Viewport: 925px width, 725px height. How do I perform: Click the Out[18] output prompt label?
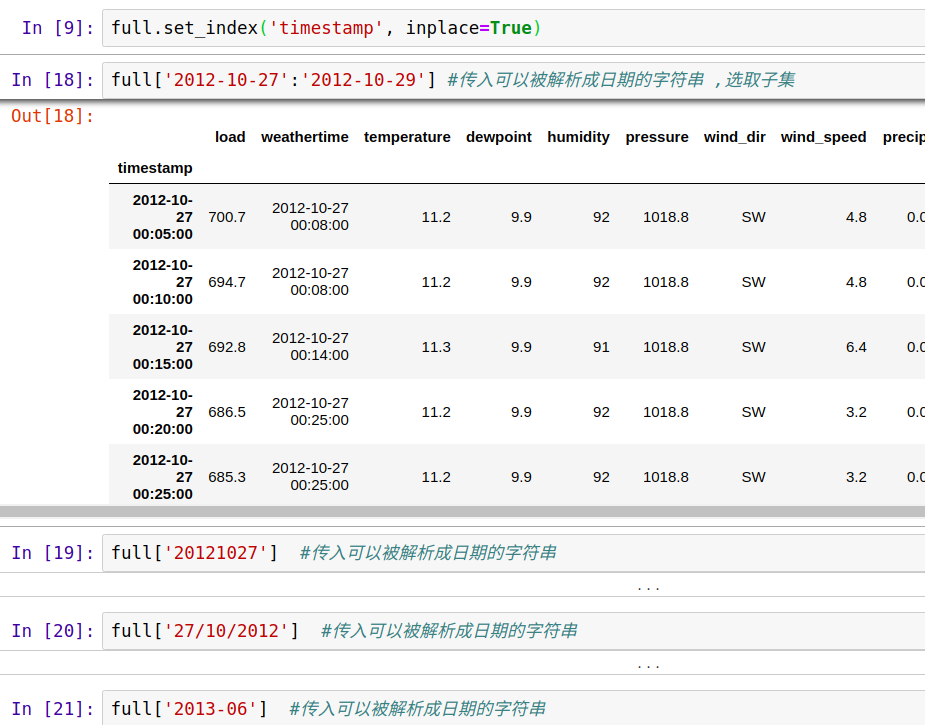click(53, 116)
